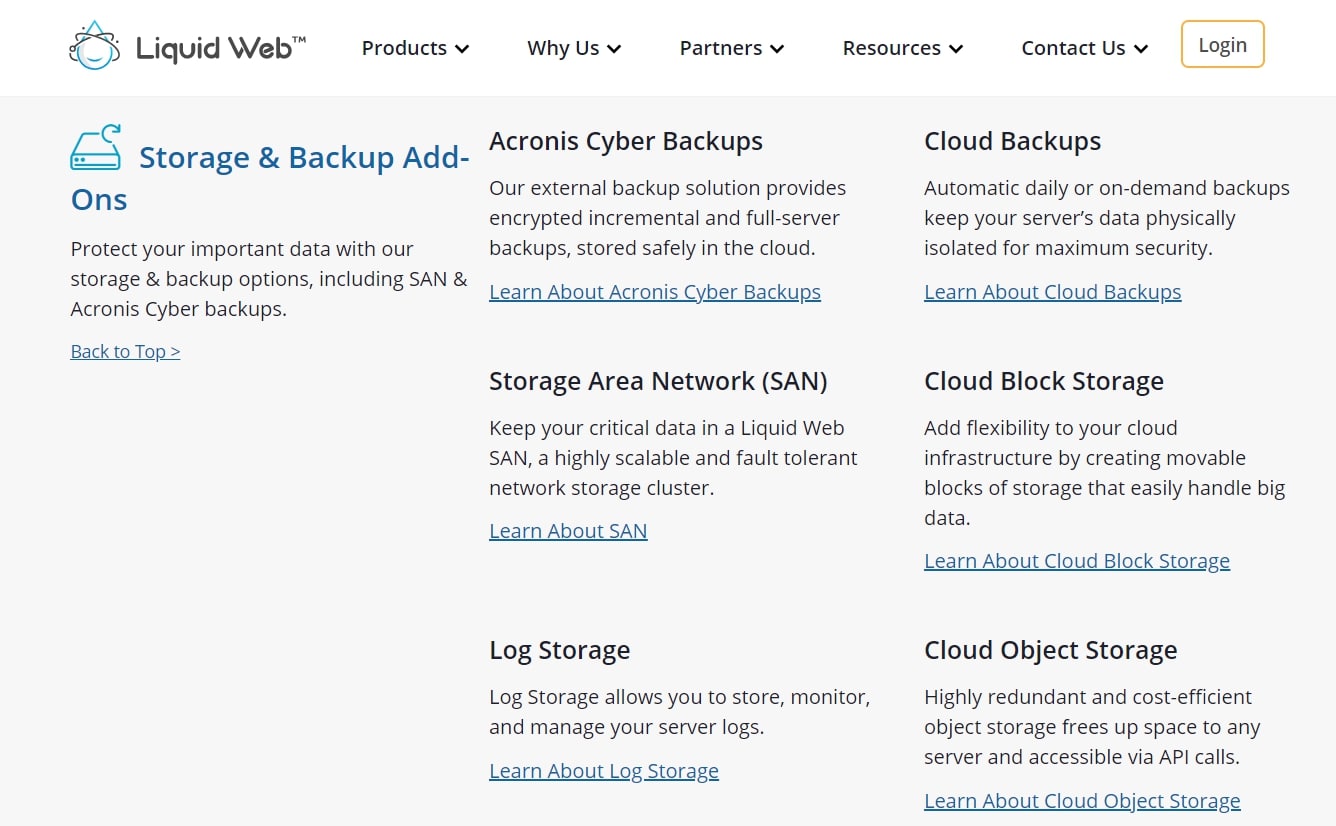Click the Acronis Cyber Backups heading
1336x826 pixels.
626,141
